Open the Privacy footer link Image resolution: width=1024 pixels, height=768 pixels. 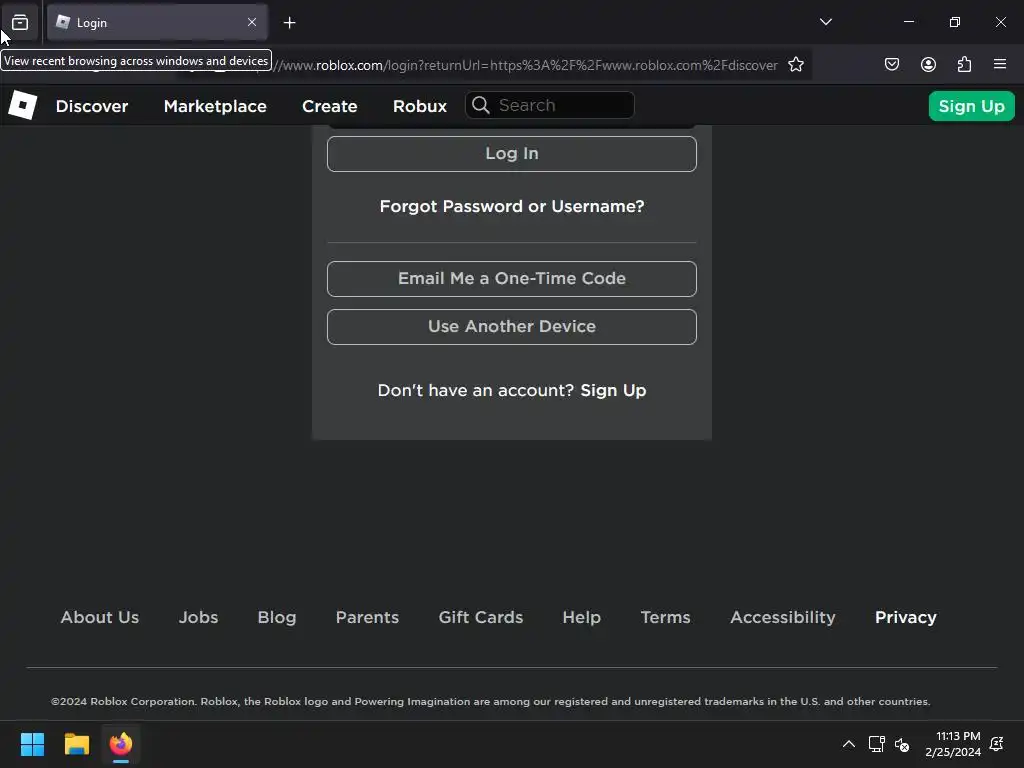click(x=905, y=617)
